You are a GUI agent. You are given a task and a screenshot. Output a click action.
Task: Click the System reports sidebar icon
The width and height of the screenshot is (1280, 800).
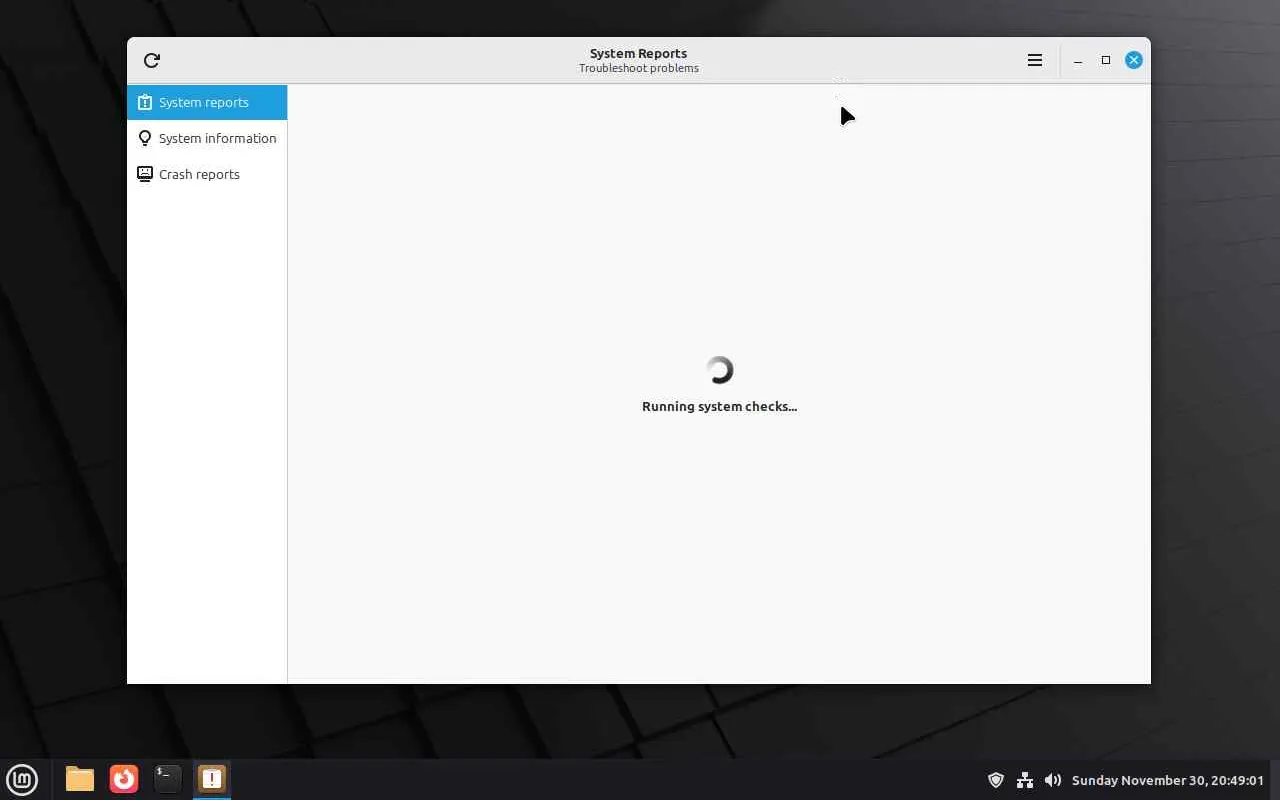pos(145,102)
